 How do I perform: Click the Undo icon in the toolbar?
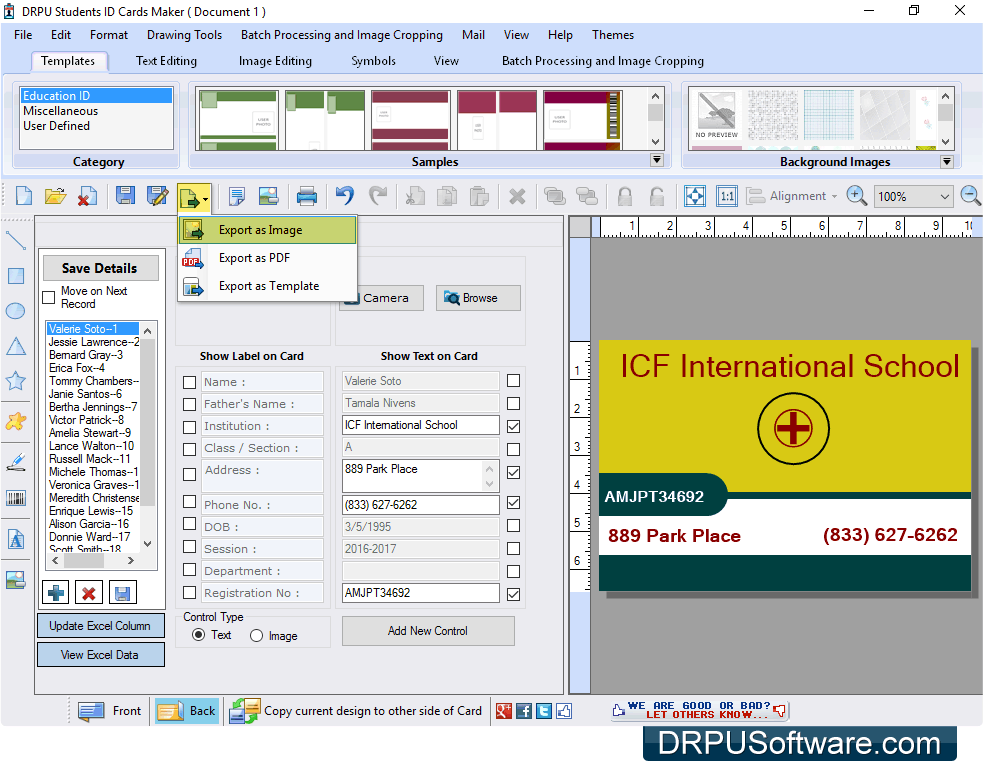tap(344, 195)
